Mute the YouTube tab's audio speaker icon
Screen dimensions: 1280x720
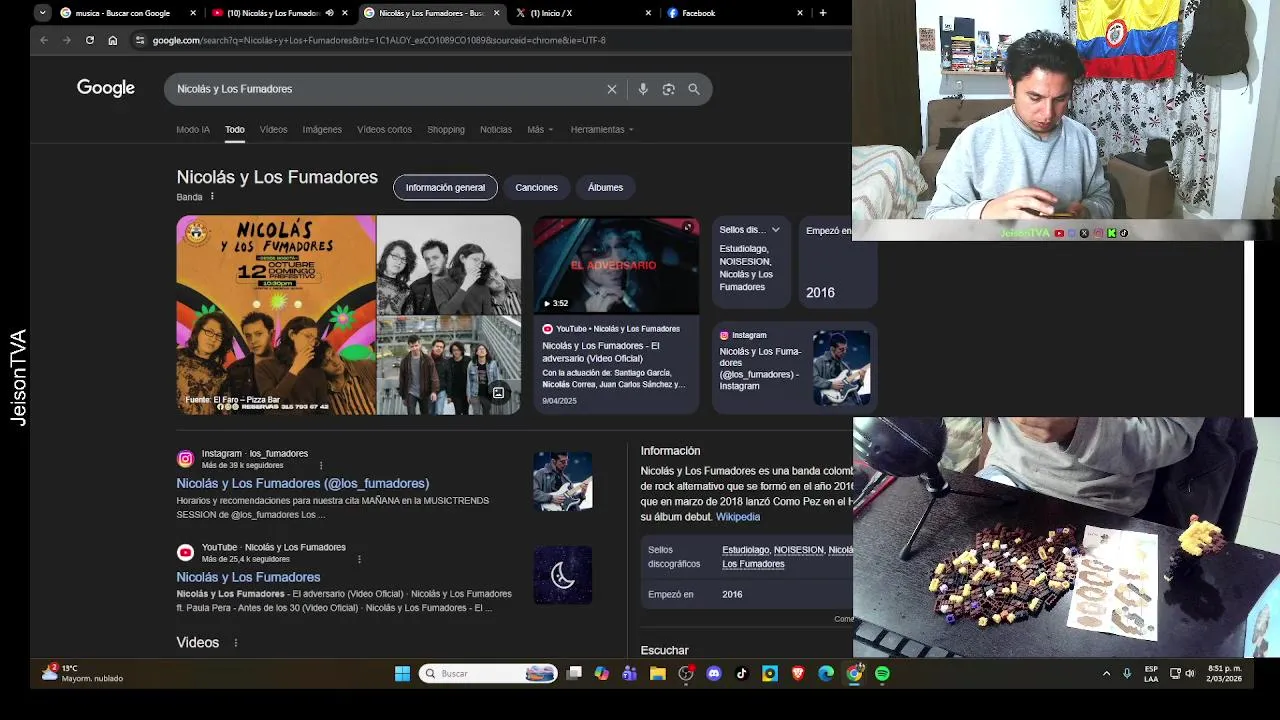tap(329, 13)
